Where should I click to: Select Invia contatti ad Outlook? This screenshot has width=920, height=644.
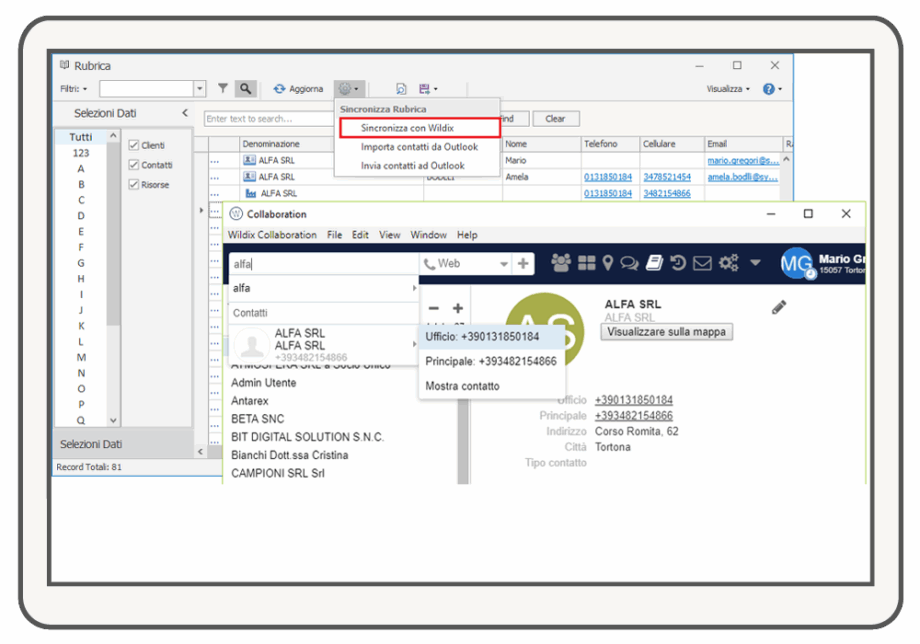pos(412,165)
